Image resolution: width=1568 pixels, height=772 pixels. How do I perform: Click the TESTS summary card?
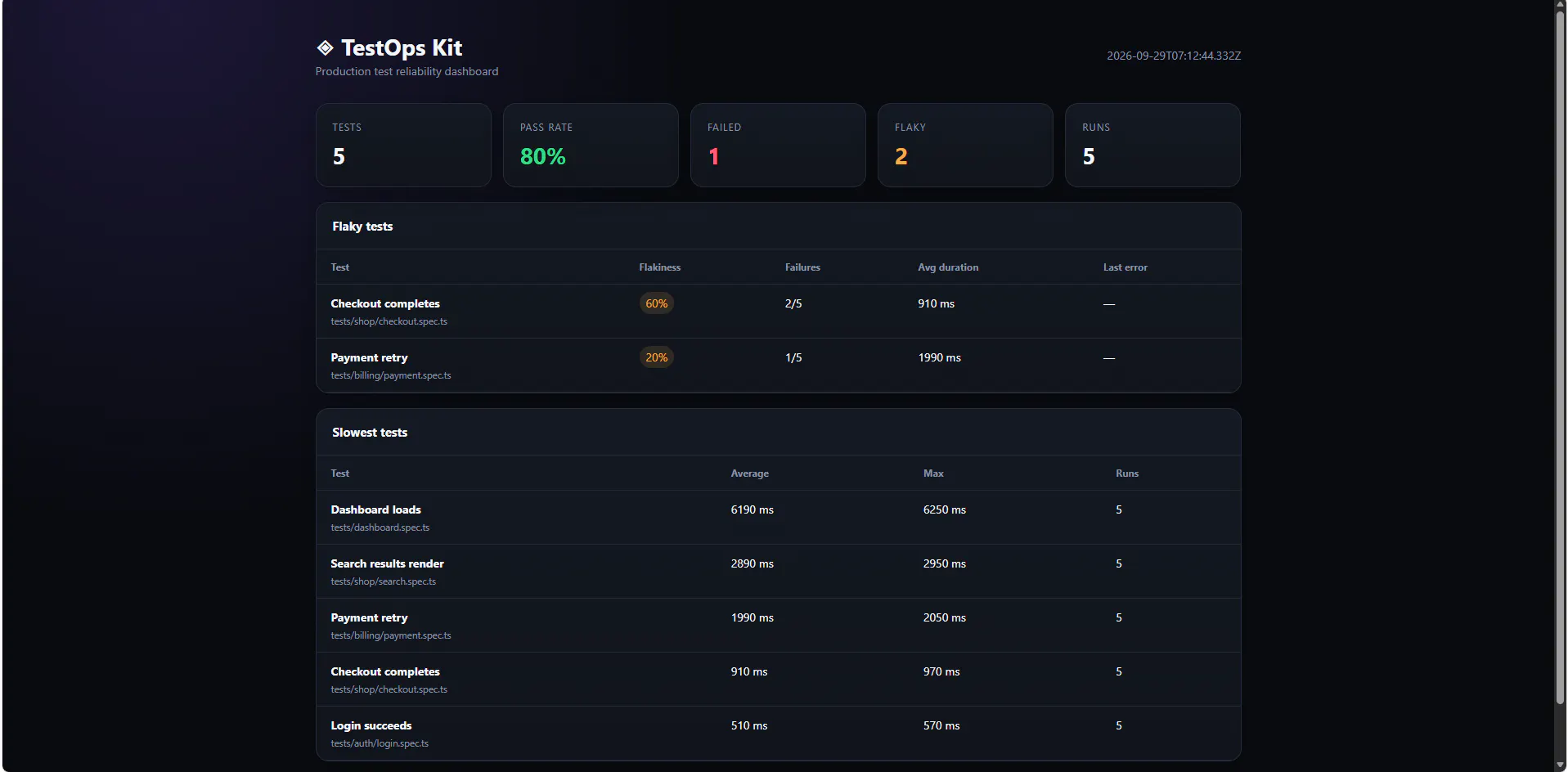404,146
